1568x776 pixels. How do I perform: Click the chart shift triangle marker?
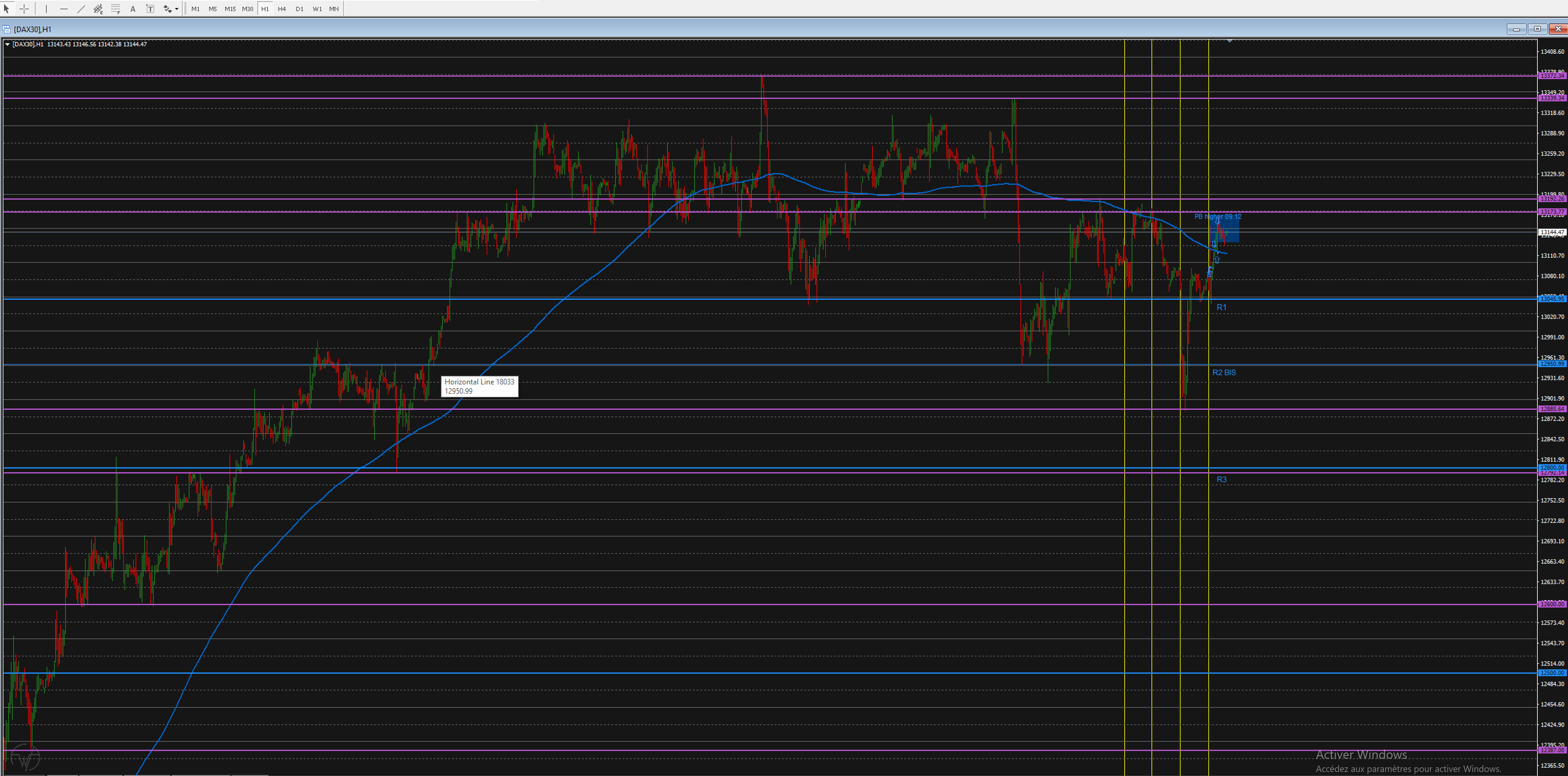tap(1230, 41)
